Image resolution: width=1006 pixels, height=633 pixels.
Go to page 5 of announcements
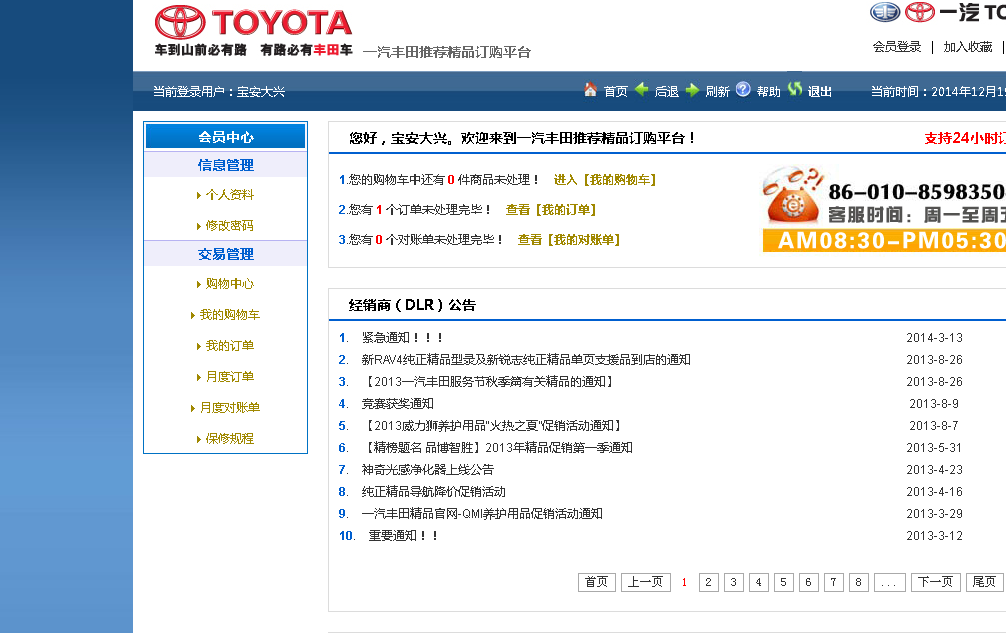tap(783, 582)
